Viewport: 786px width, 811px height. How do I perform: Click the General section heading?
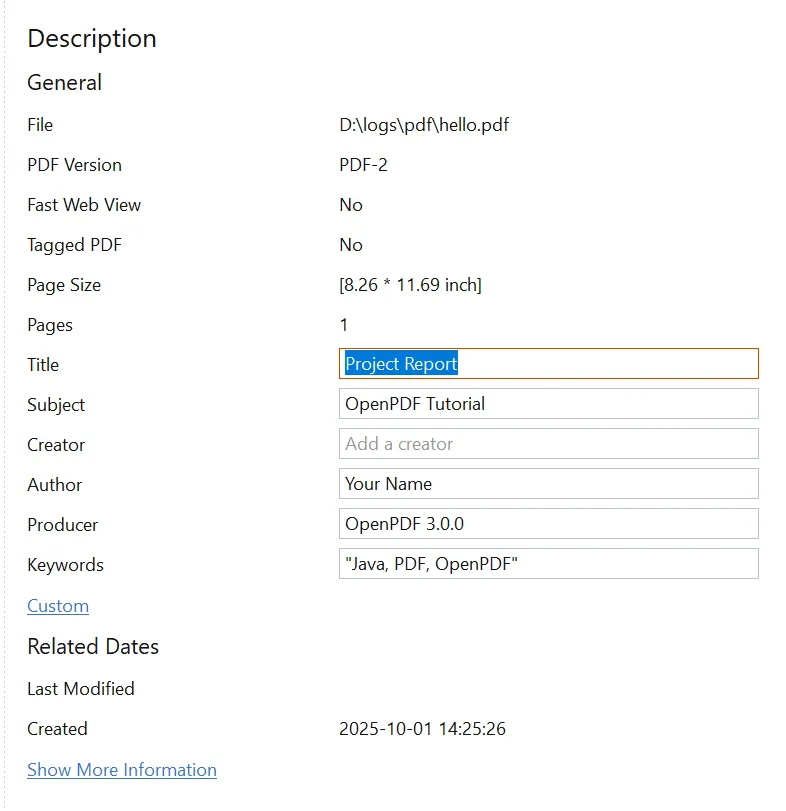65,83
